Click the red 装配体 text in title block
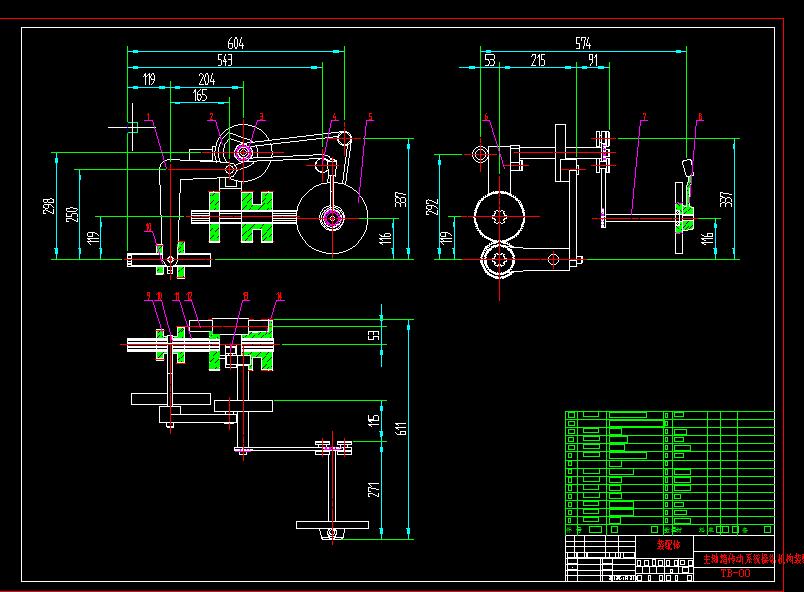This screenshot has width=804, height=592. tap(668, 545)
